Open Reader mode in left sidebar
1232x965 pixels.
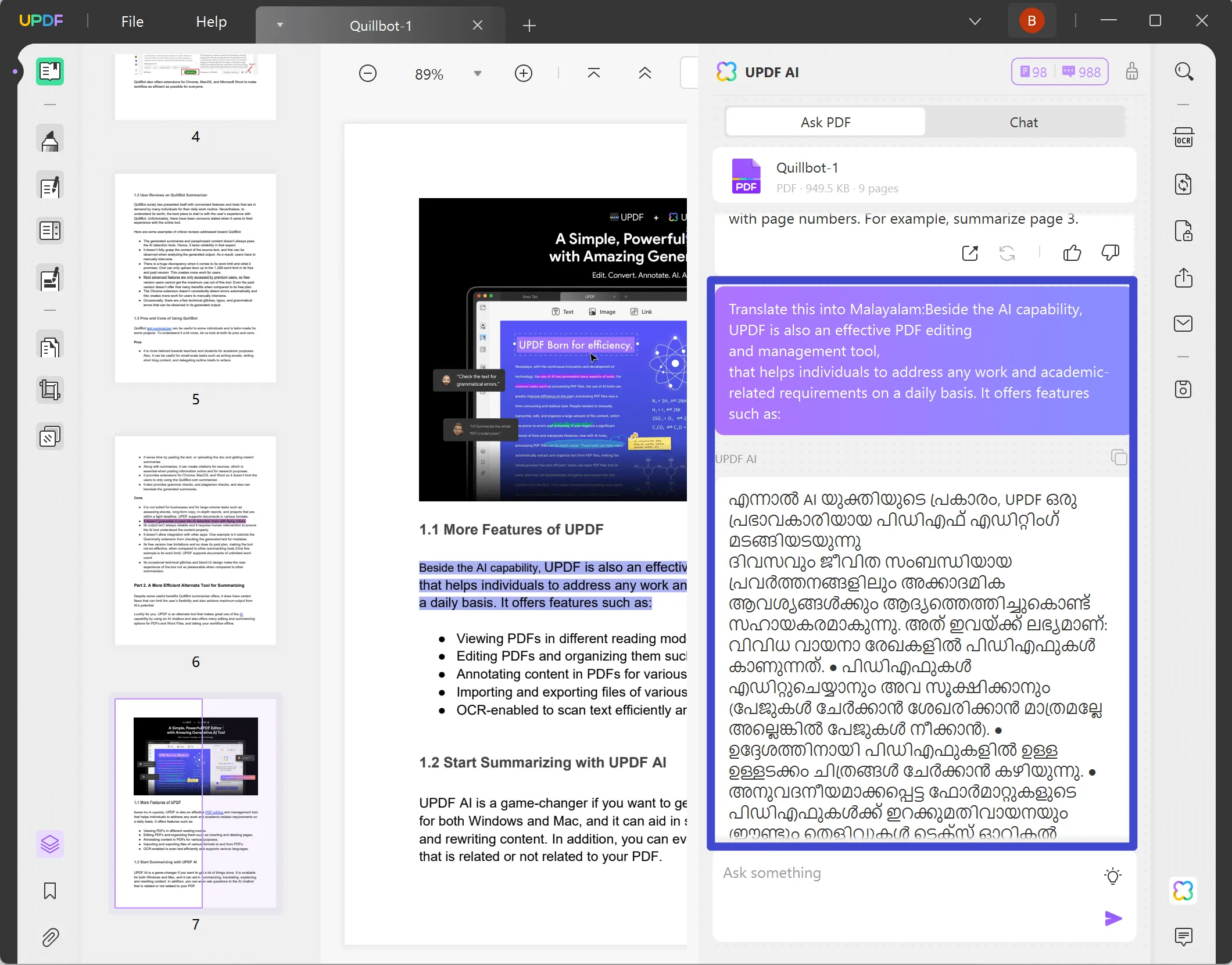pos(50,71)
